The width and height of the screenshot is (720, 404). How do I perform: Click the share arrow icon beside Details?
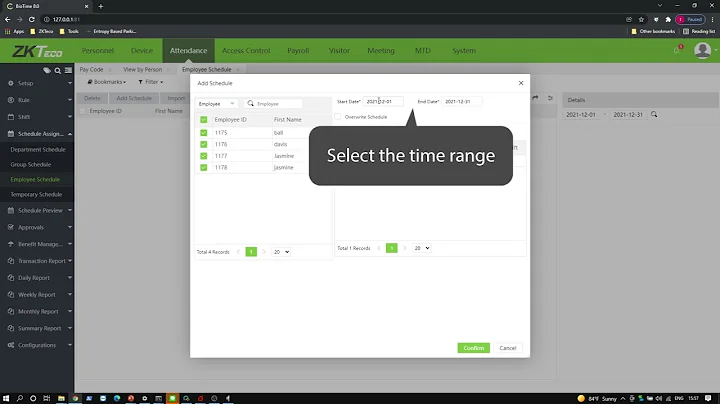tap(535, 98)
